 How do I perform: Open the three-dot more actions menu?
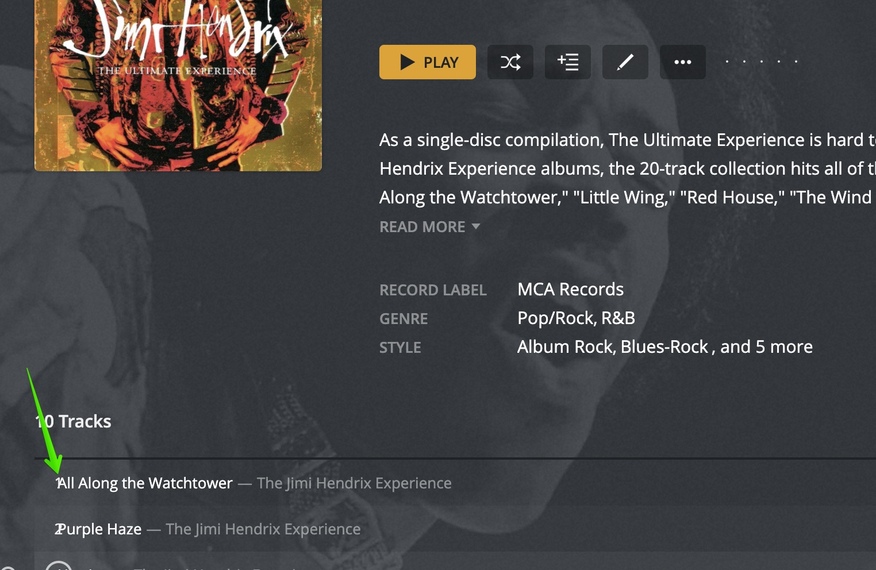pyautogui.click(x=683, y=62)
